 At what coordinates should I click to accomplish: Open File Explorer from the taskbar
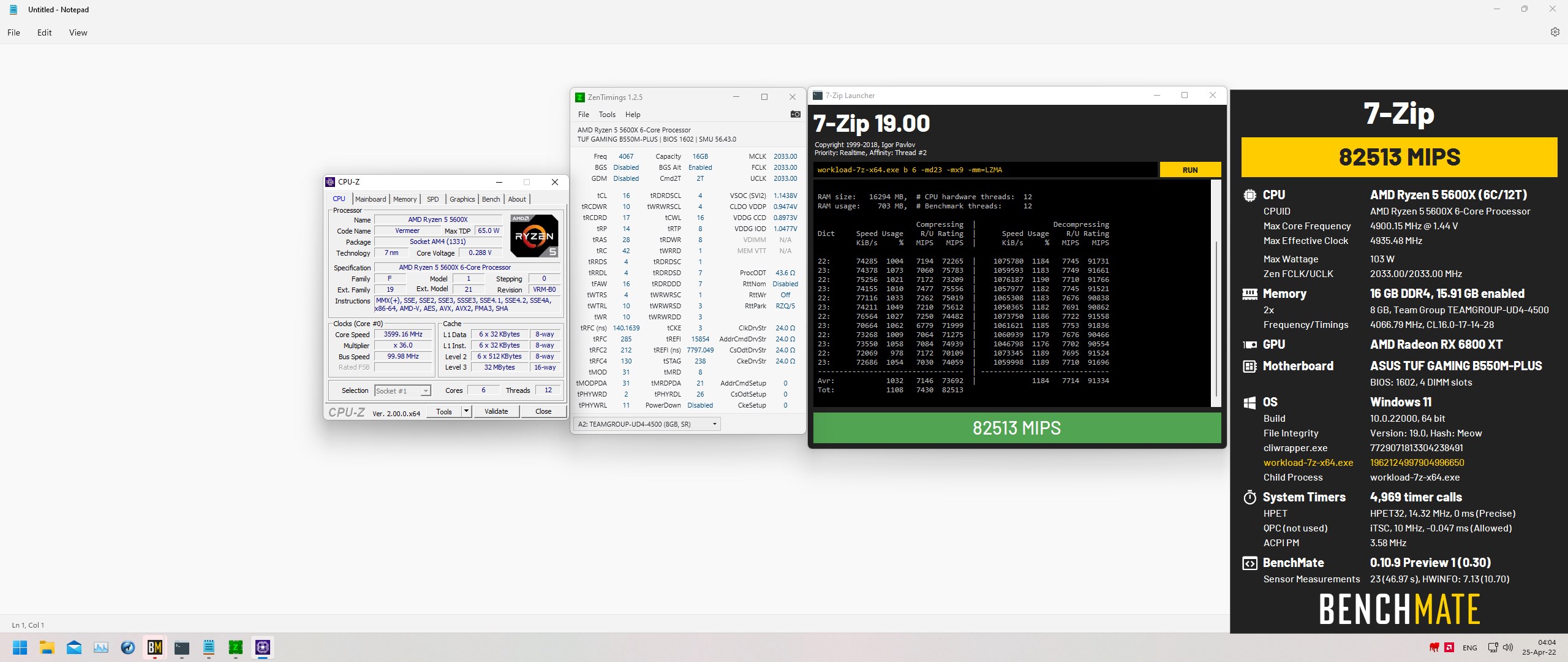point(47,647)
